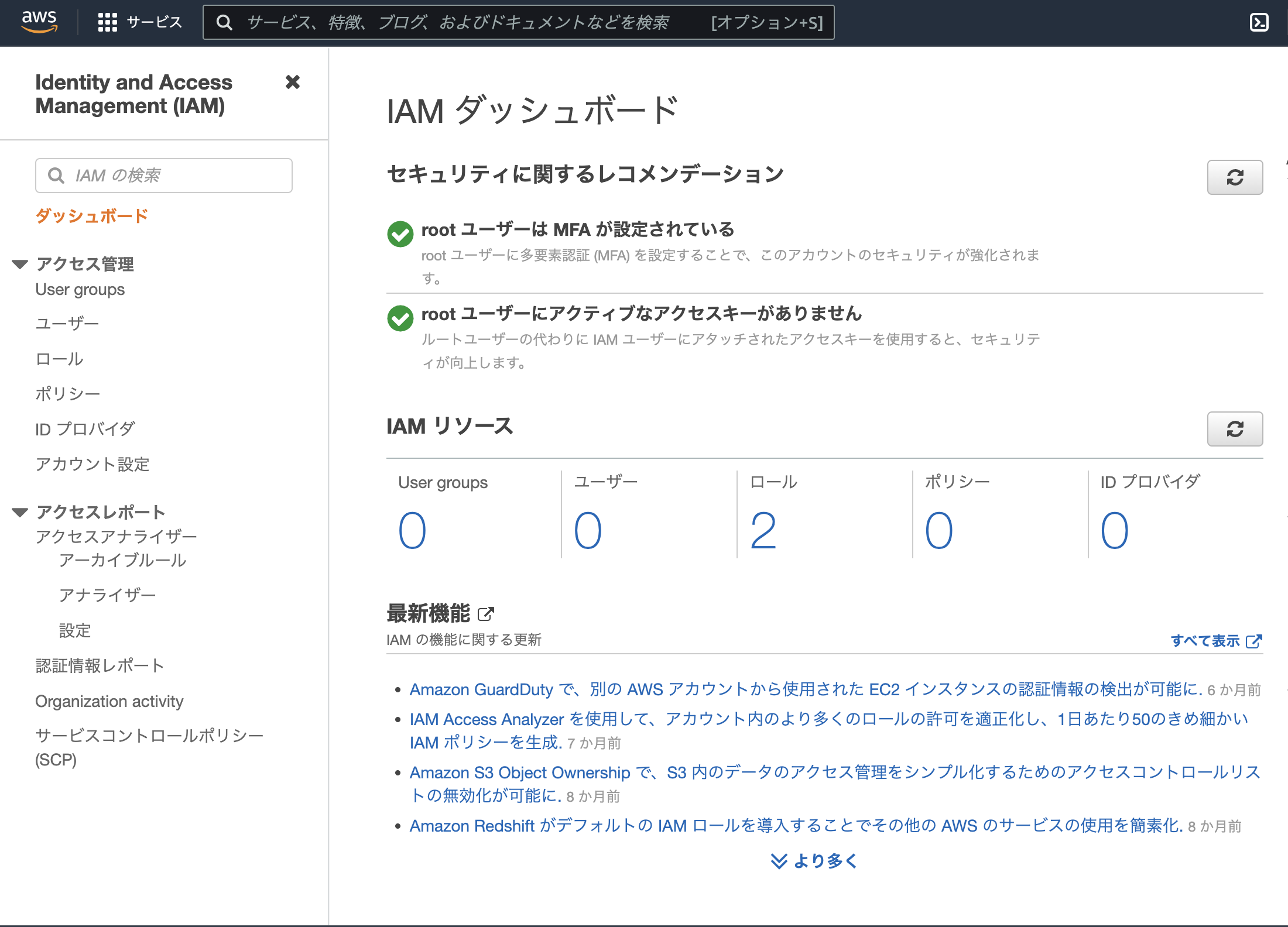Open アナライザー in the sidebar
The width and height of the screenshot is (1288, 927).
(x=108, y=595)
